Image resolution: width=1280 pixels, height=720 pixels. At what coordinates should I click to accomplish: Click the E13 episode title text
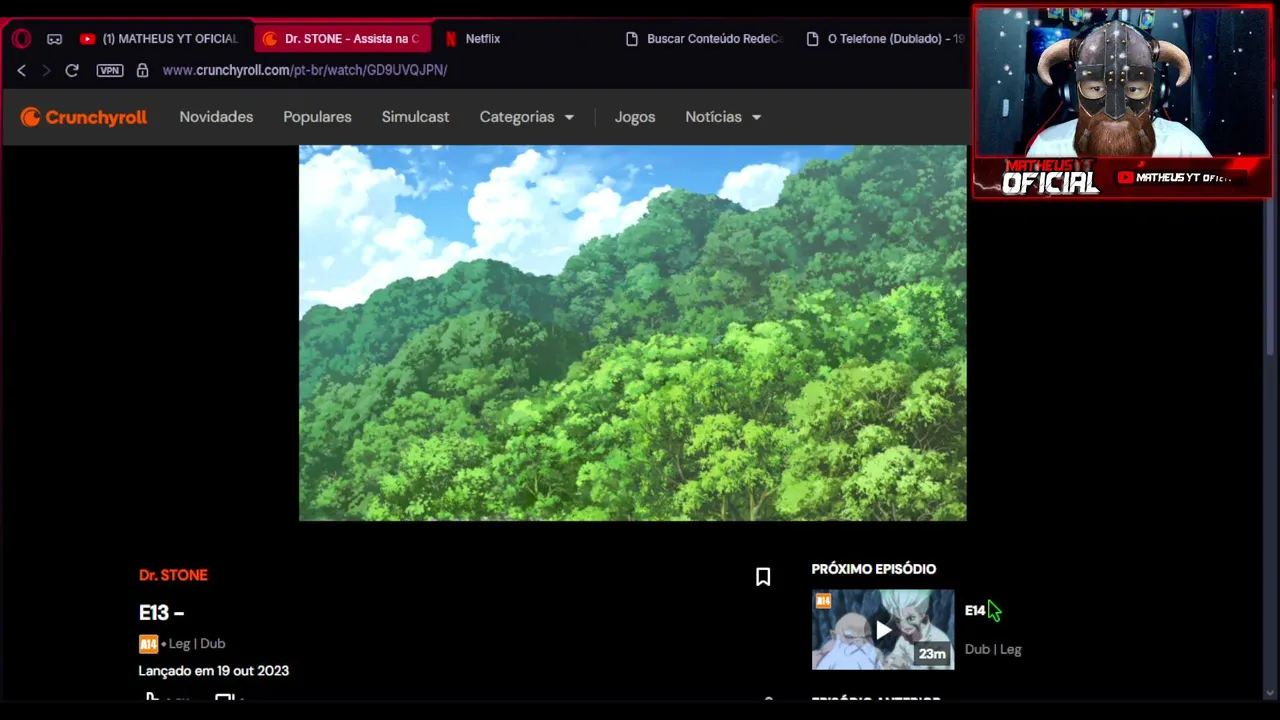(x=161, y=612)
